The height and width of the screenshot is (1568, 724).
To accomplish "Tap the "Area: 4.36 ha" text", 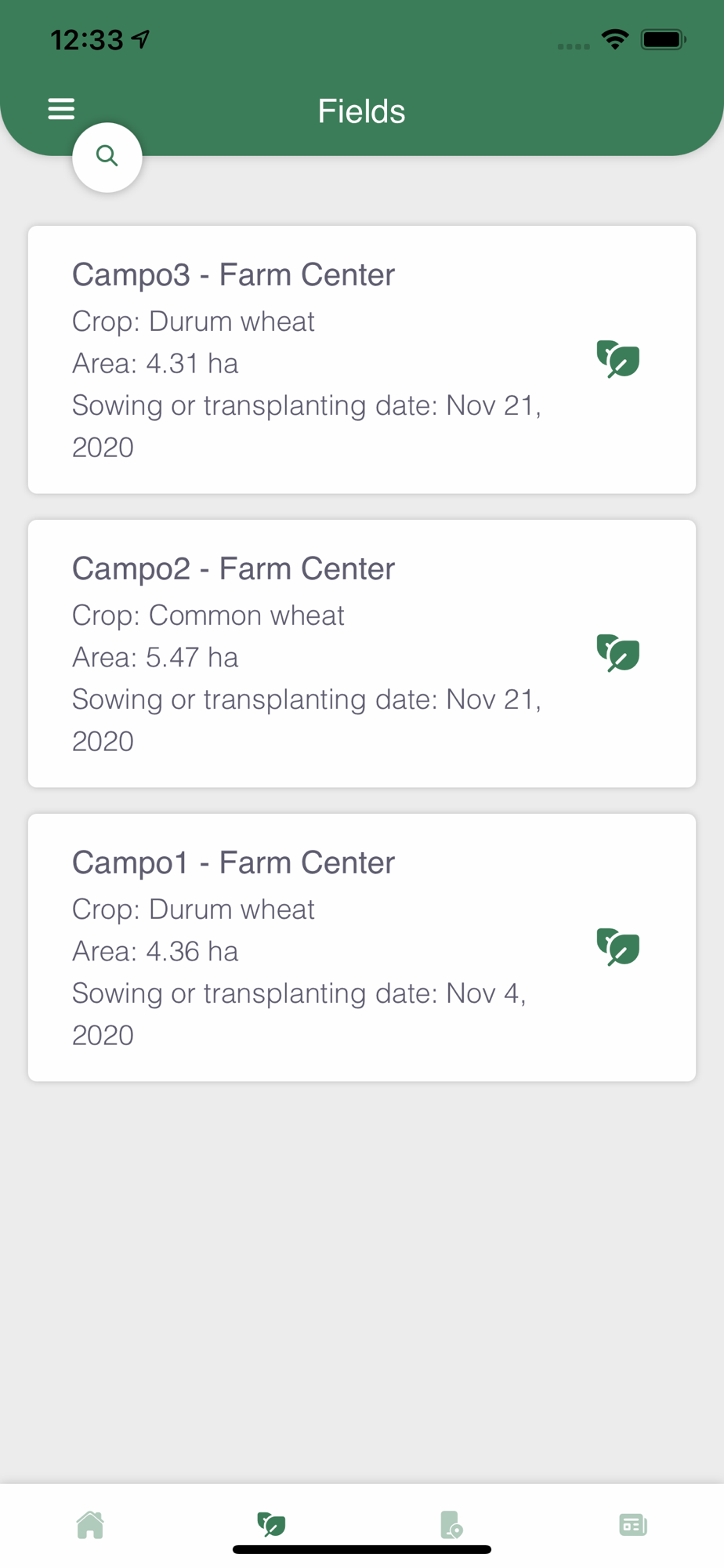I will click(155, 952).
